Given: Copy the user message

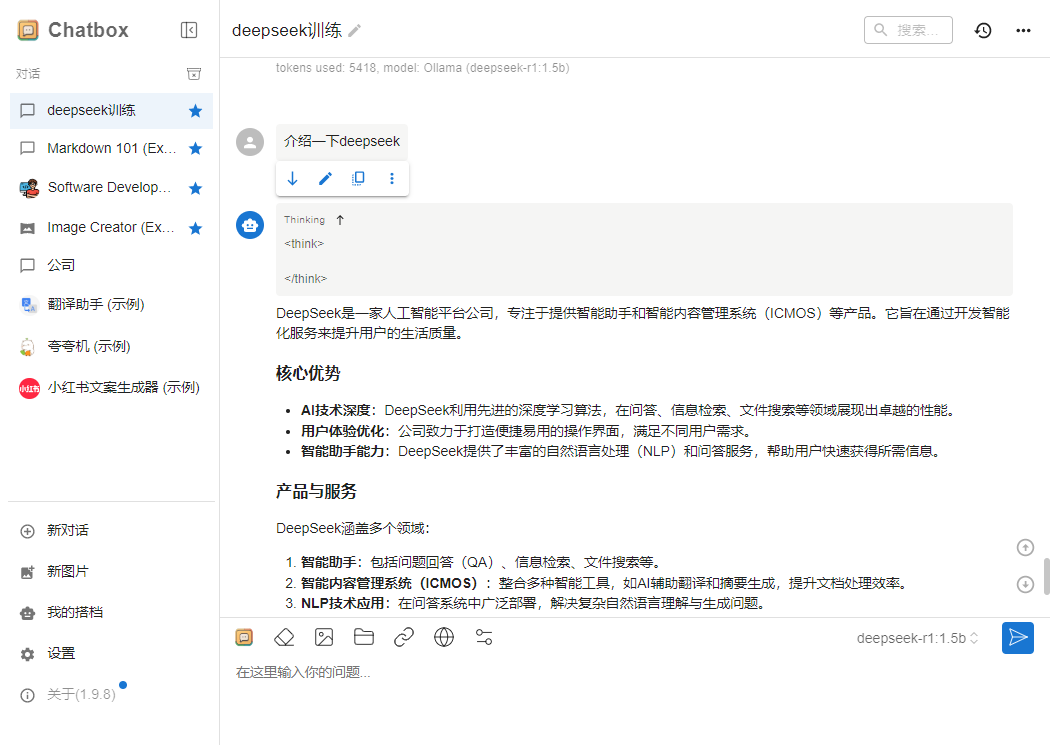Looking at the screenshot, I should [358, 179].
